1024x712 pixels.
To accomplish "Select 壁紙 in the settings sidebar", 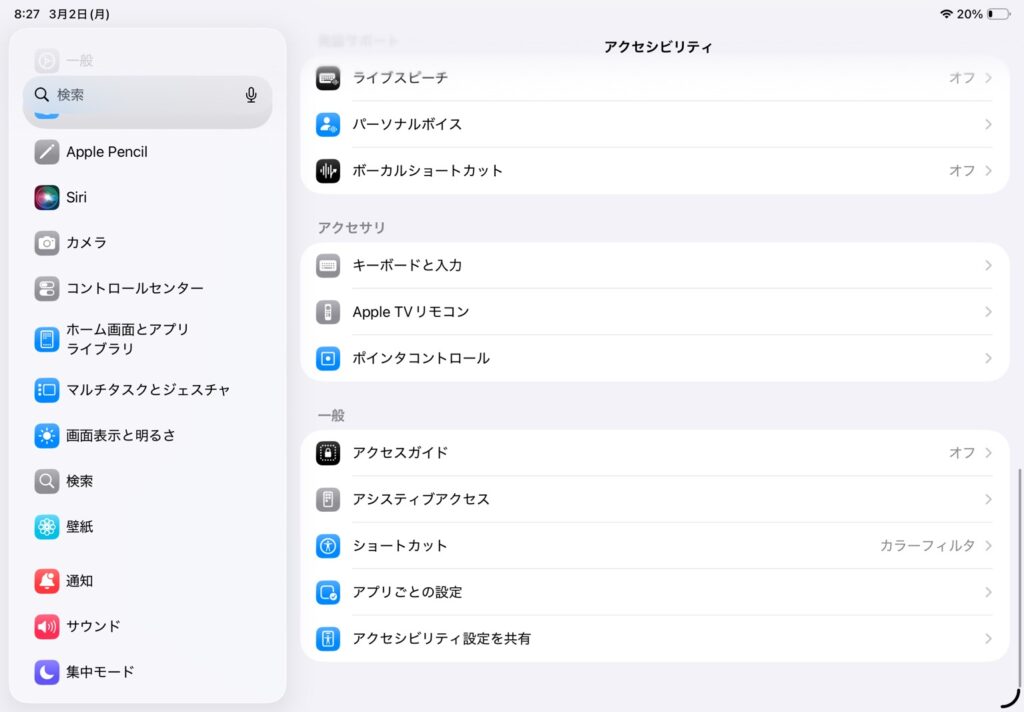I will pos(80,527).
